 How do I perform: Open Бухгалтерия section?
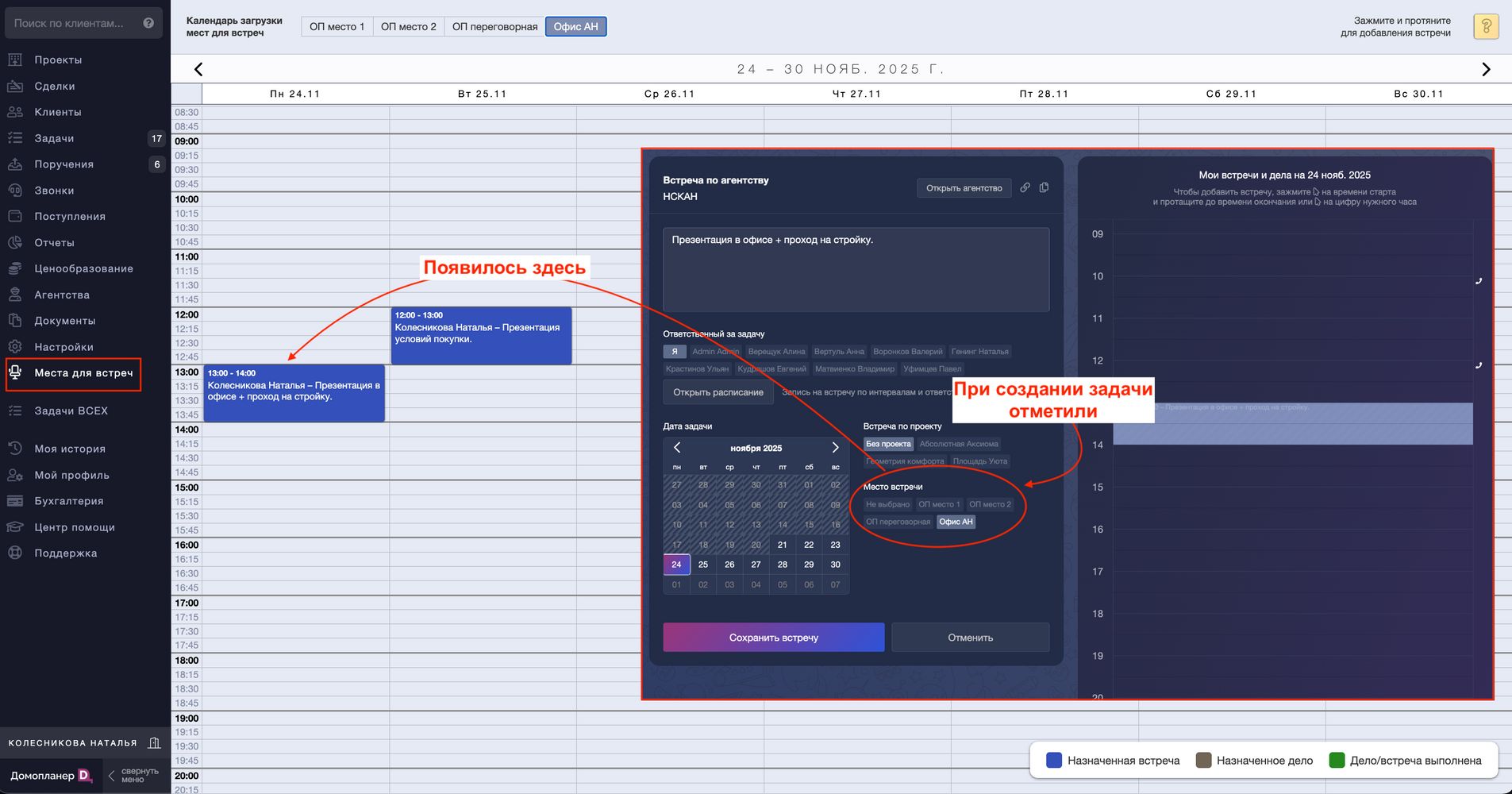click(68, 501)
